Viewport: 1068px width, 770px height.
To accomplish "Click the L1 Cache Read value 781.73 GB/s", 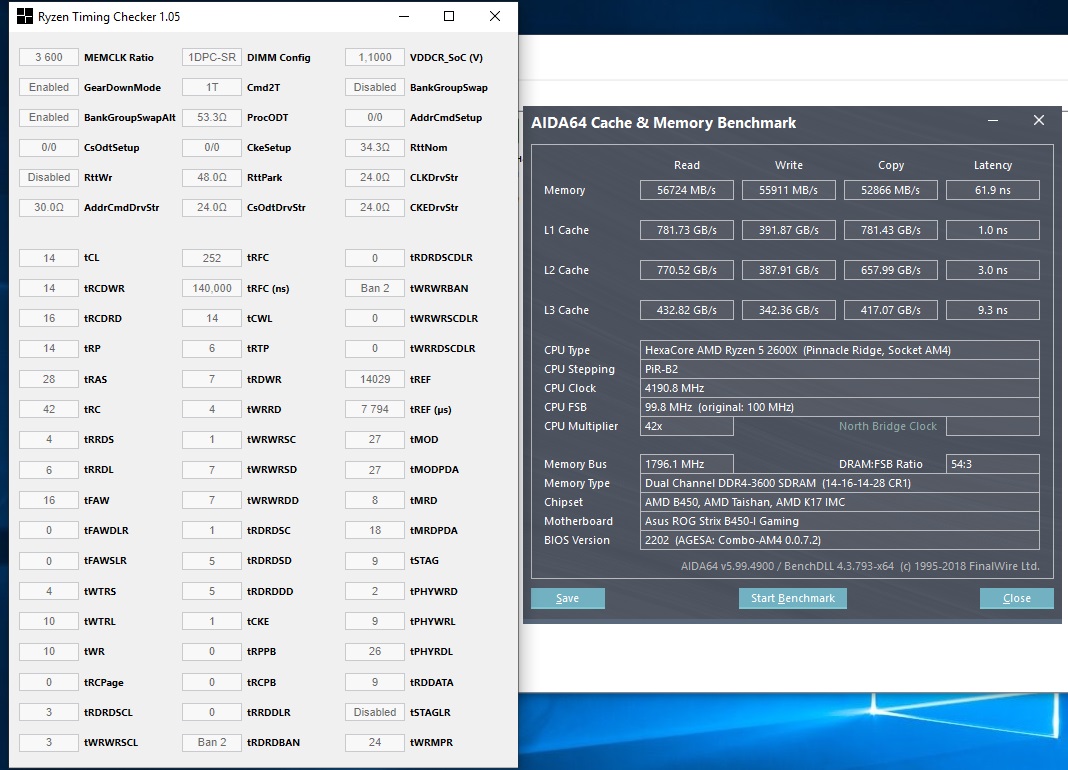I will [x=687, y=230].
